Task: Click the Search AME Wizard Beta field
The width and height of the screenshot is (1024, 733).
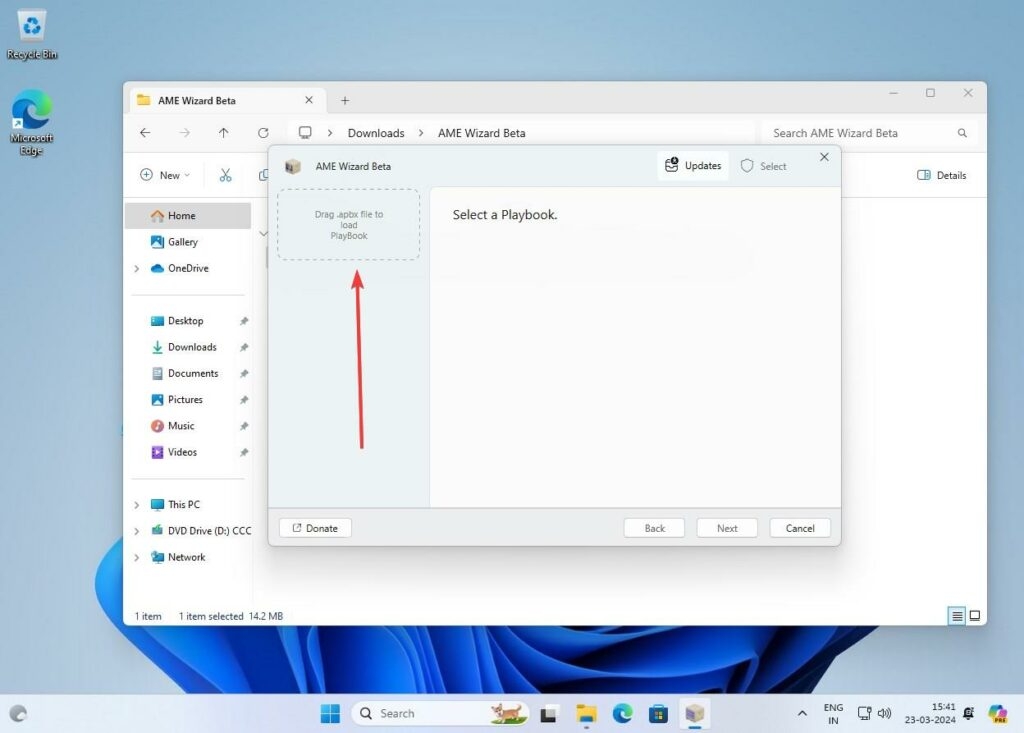Action: coord(860,133)
